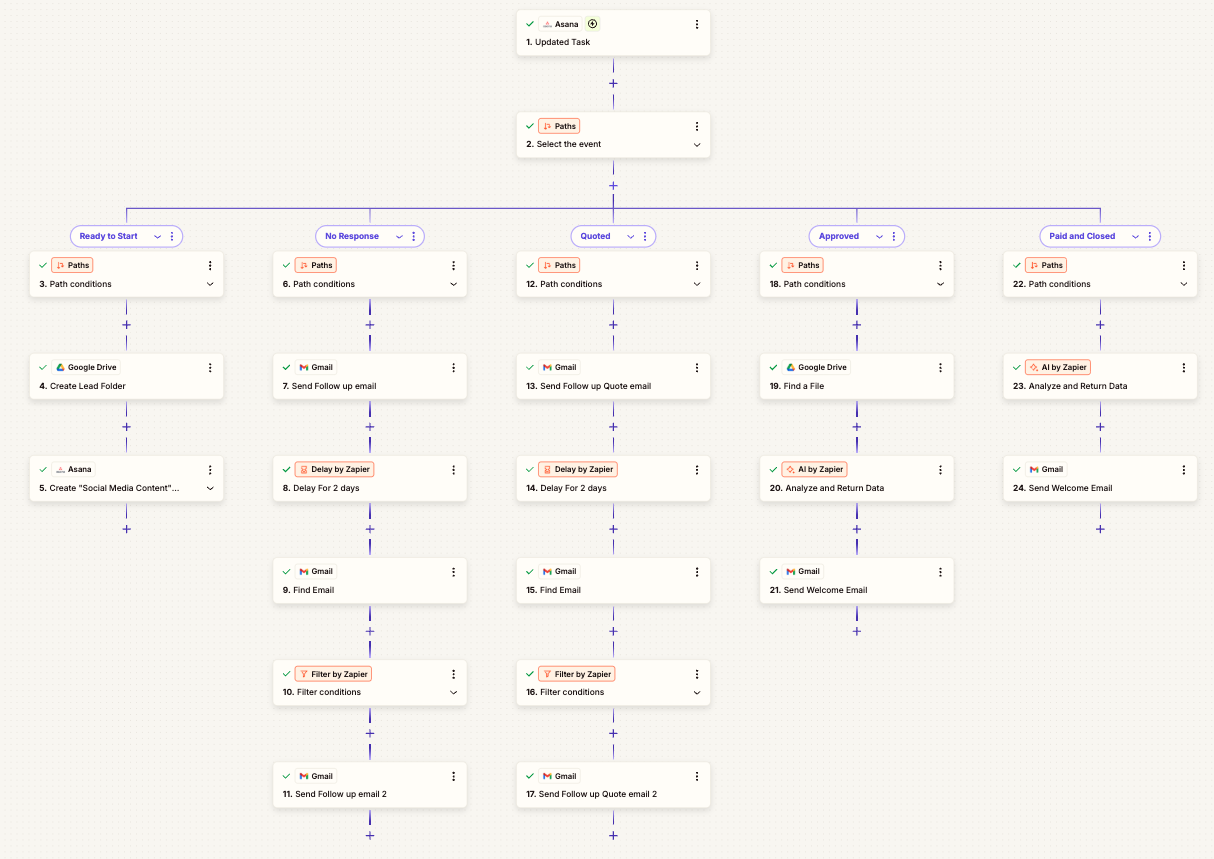Open step 1 Updated Task title

pos(558,43)
